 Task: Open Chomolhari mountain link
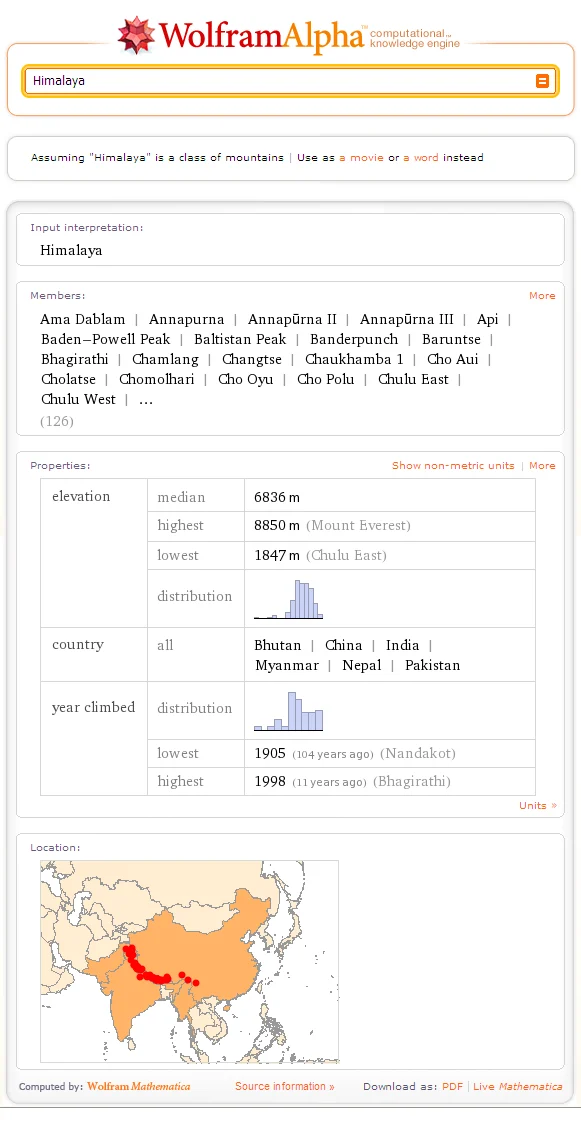(157, 379)
